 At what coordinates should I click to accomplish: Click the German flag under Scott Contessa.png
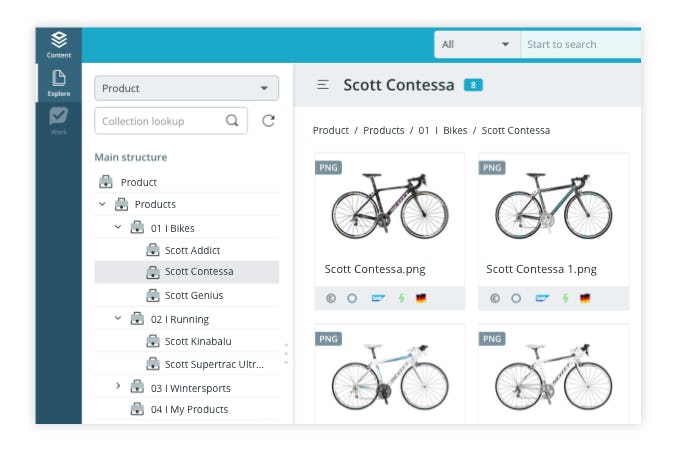click(421, 298)
